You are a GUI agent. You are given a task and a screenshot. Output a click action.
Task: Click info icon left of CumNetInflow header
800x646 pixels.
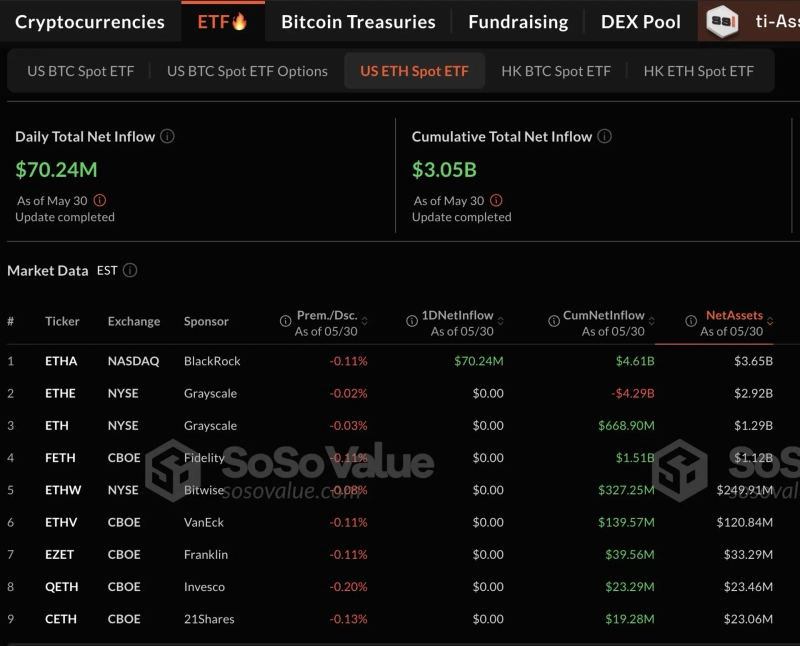tap(554, 321)
